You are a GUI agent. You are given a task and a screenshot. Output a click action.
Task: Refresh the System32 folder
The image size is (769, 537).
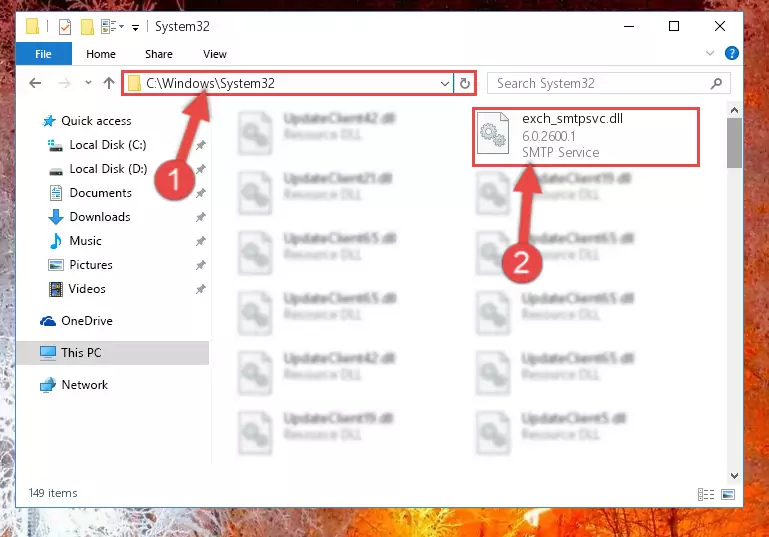tap(465, 83)
